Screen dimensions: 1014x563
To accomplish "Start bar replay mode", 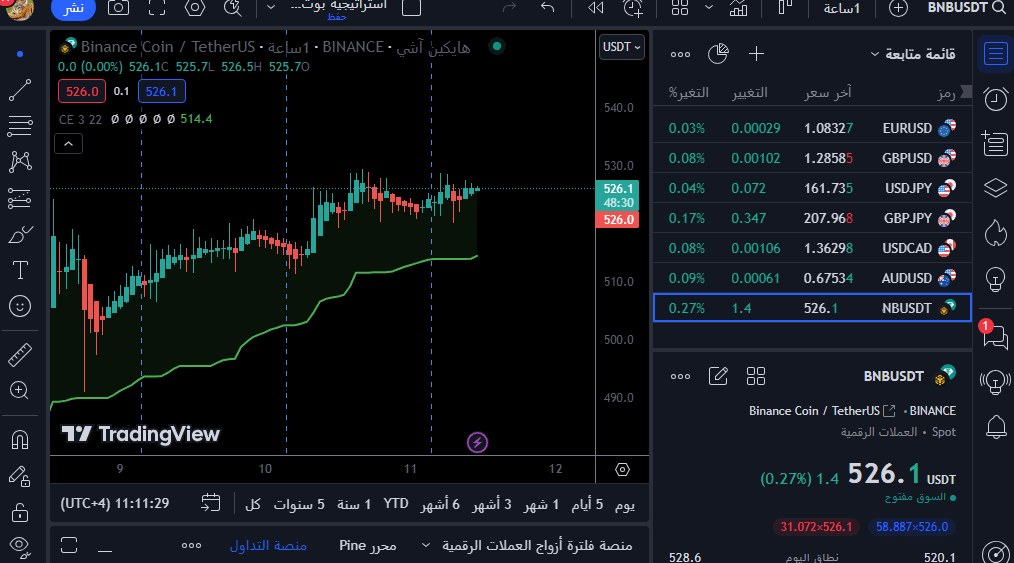I will tap(596, 8).
